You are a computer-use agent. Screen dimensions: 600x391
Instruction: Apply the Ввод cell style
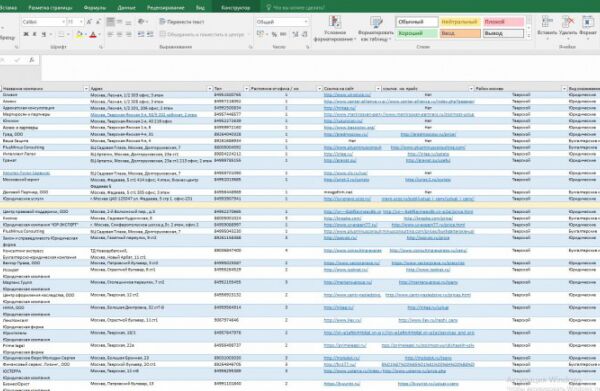point(460,34)
